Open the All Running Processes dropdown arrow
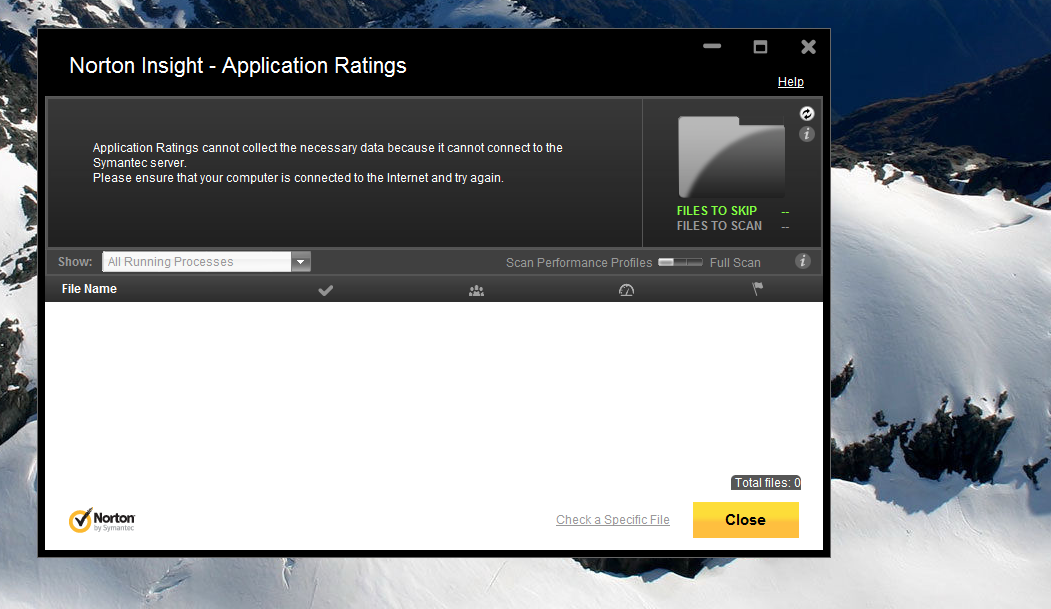Viewport: 1051px width, 609px height. (301, 262)
